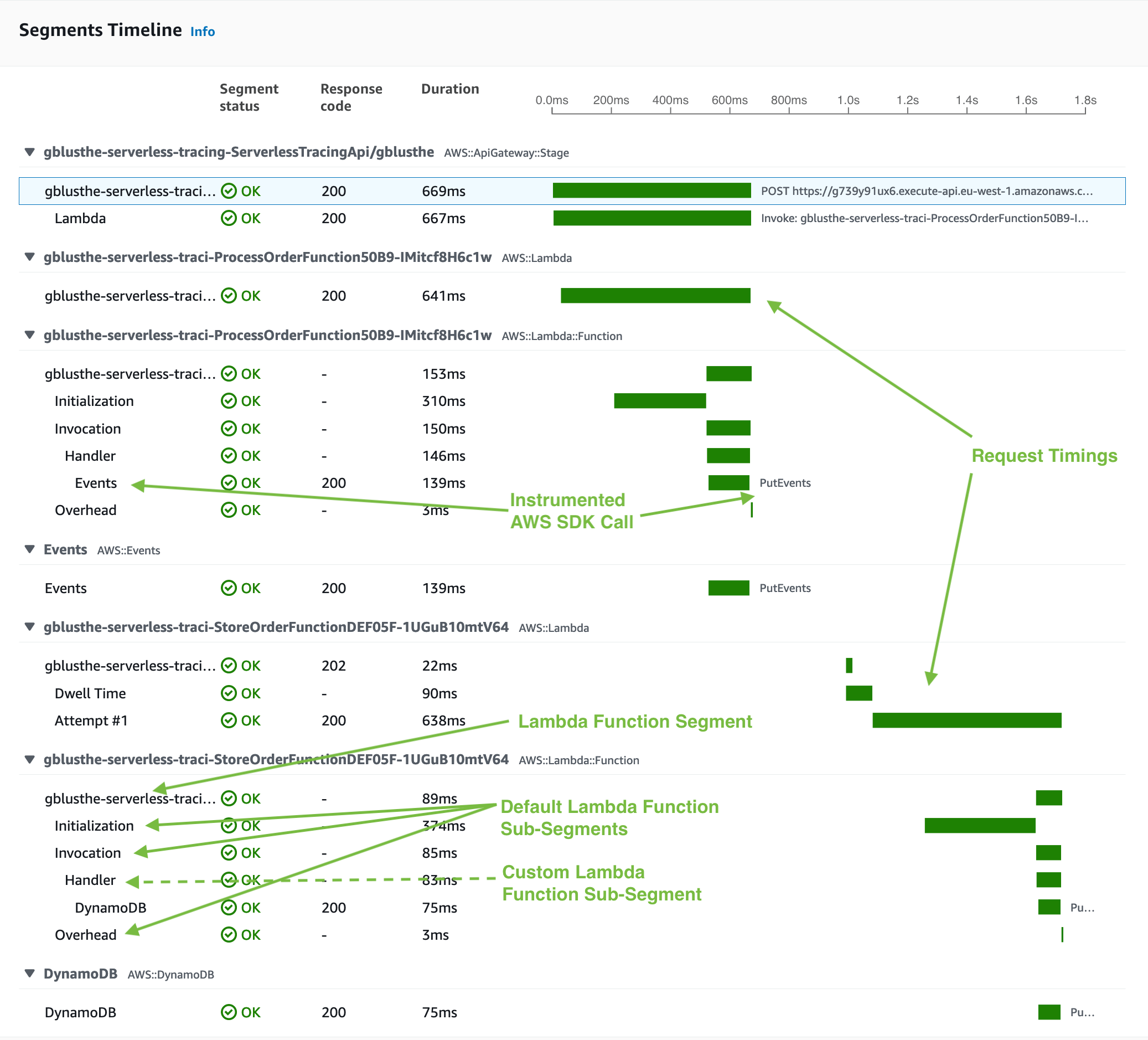Click the PutEvents label next to Events bar
The width and height of the screenshot is (1148, 1040).
[785, 483]
